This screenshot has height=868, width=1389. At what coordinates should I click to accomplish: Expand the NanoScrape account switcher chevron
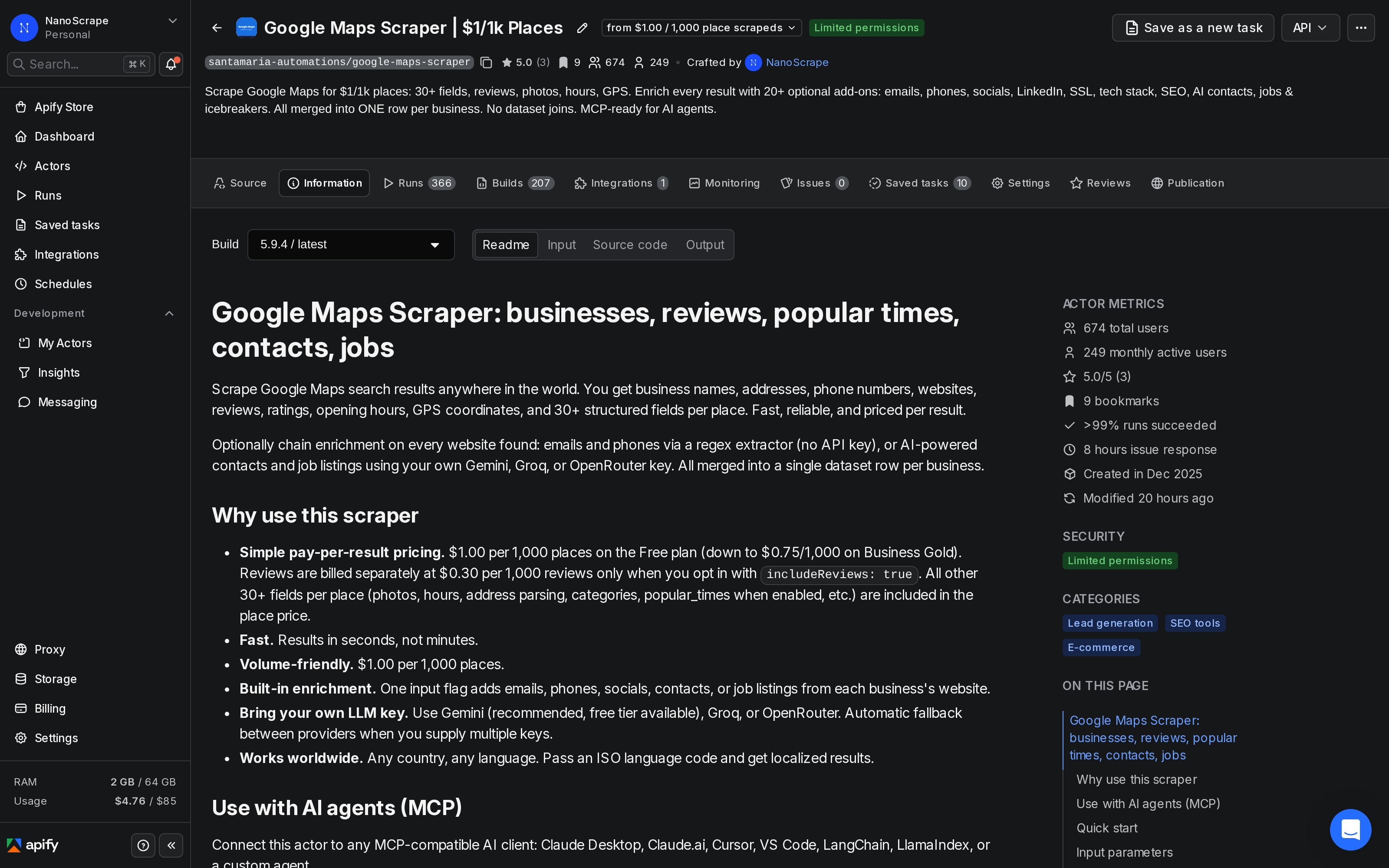[x=172, y=21]
